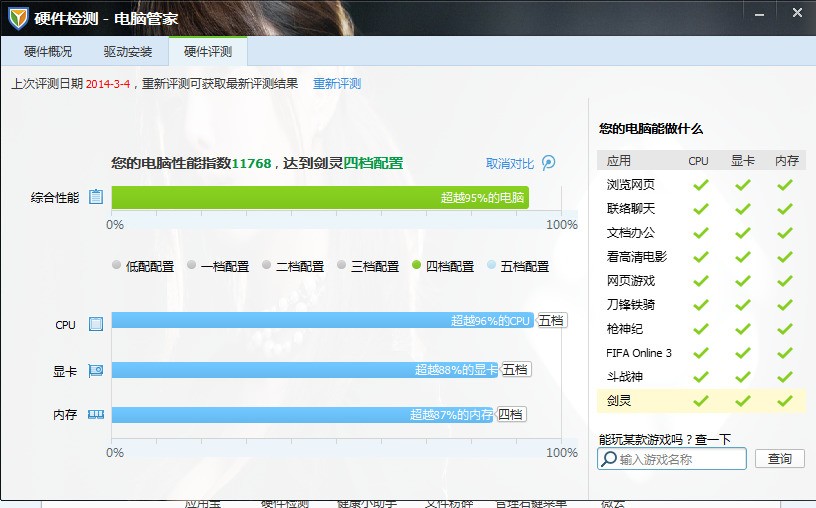This screenshot has width=816, height=508.
Task: Select the 联络聊天 row
Action: click(701, 209)
